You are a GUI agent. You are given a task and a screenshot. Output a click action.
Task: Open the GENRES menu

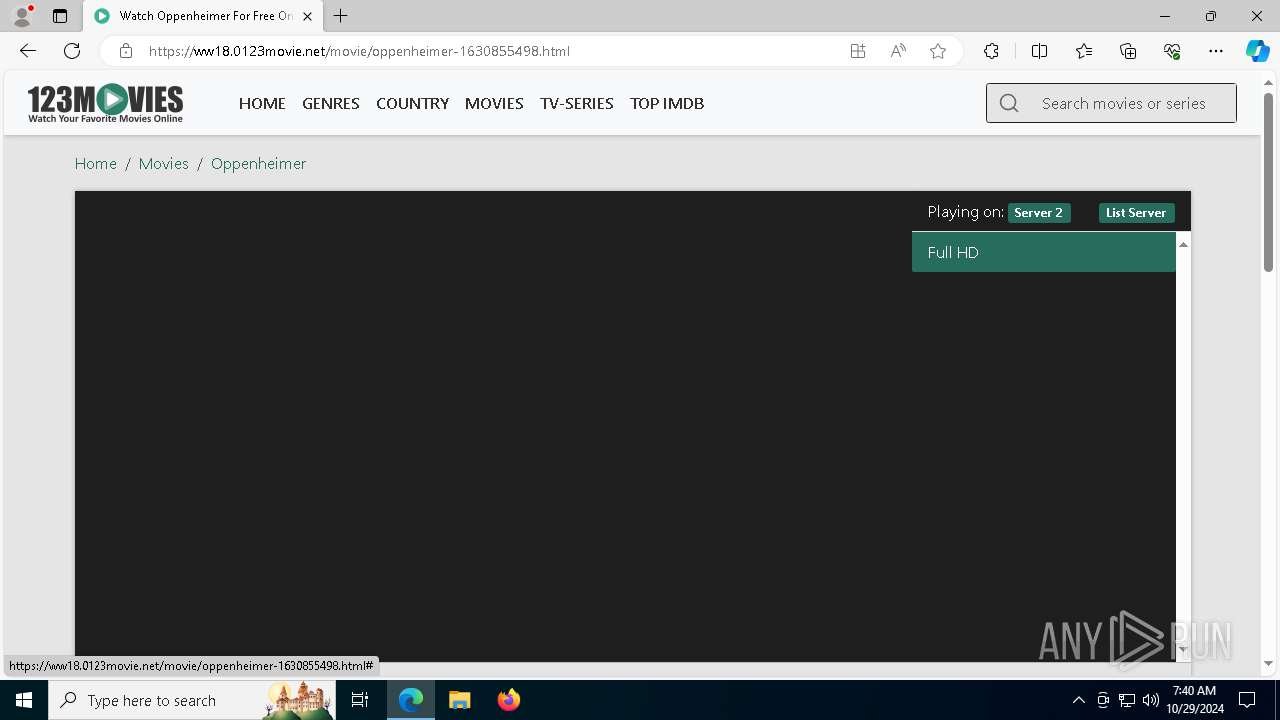click(331, 103)
